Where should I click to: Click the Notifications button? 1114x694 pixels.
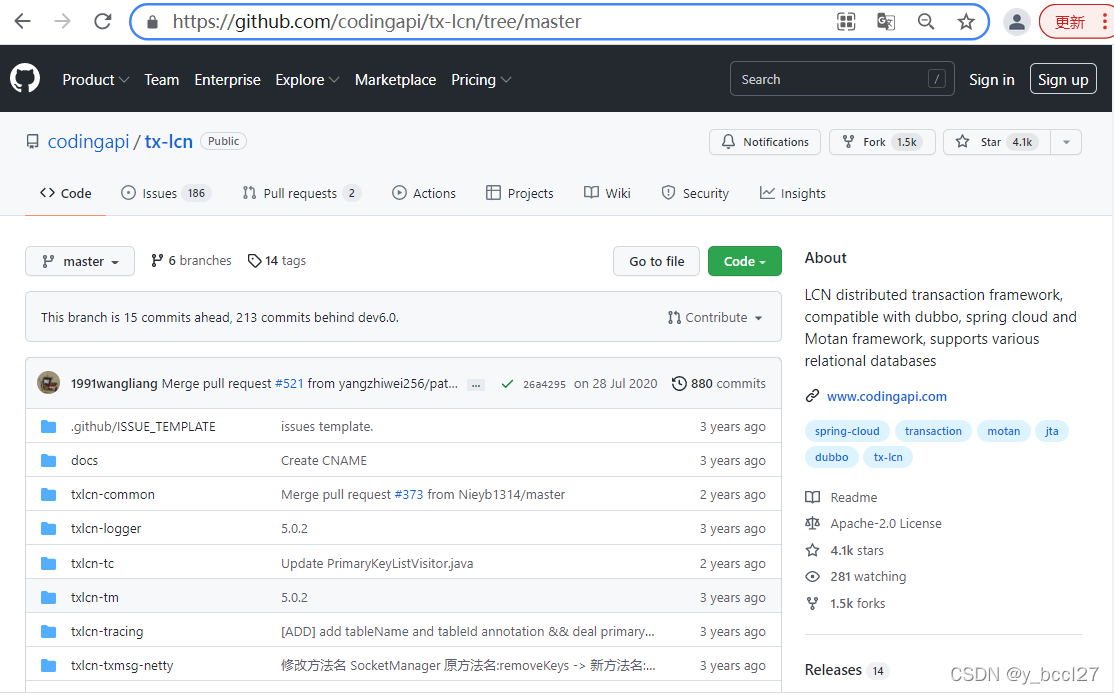pyautogui.click(x=764, y=142)
